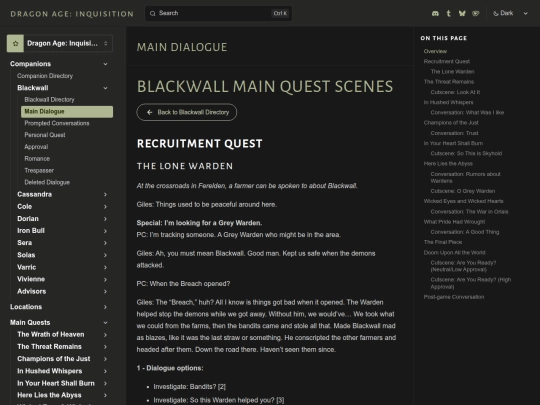This screenshot has width=540, height=405.
Task: Click 'Investigate: Bandits? [2]' dialogue option
Action: pos(189,387)
